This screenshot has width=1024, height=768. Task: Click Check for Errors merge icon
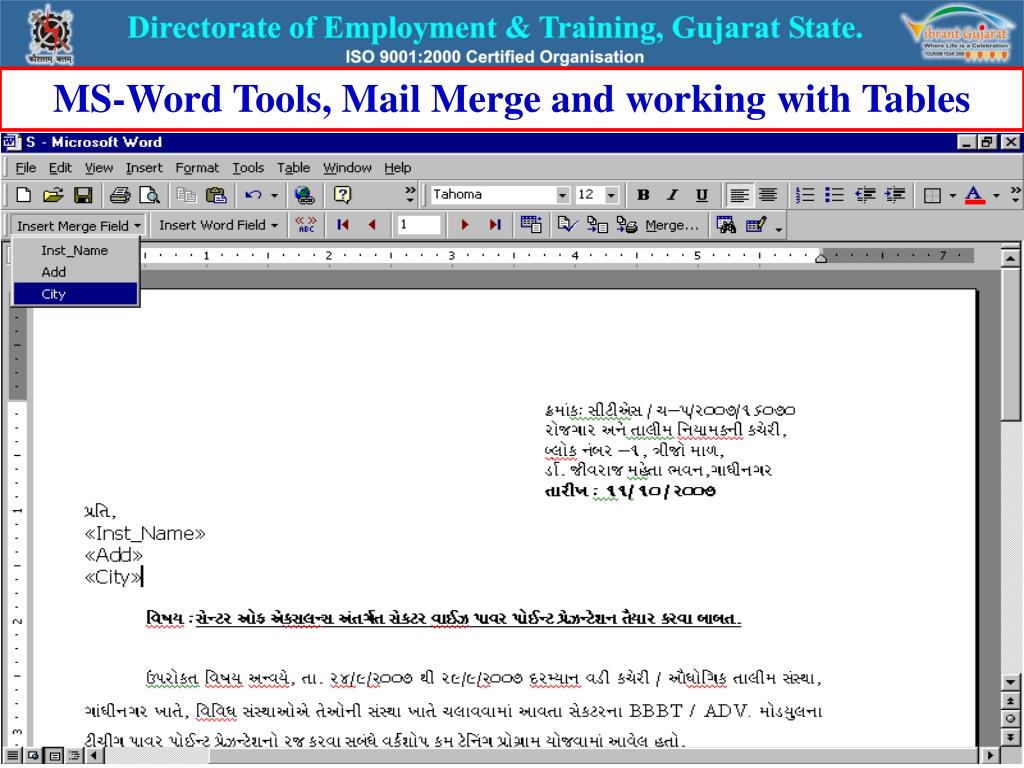[567, 225]
